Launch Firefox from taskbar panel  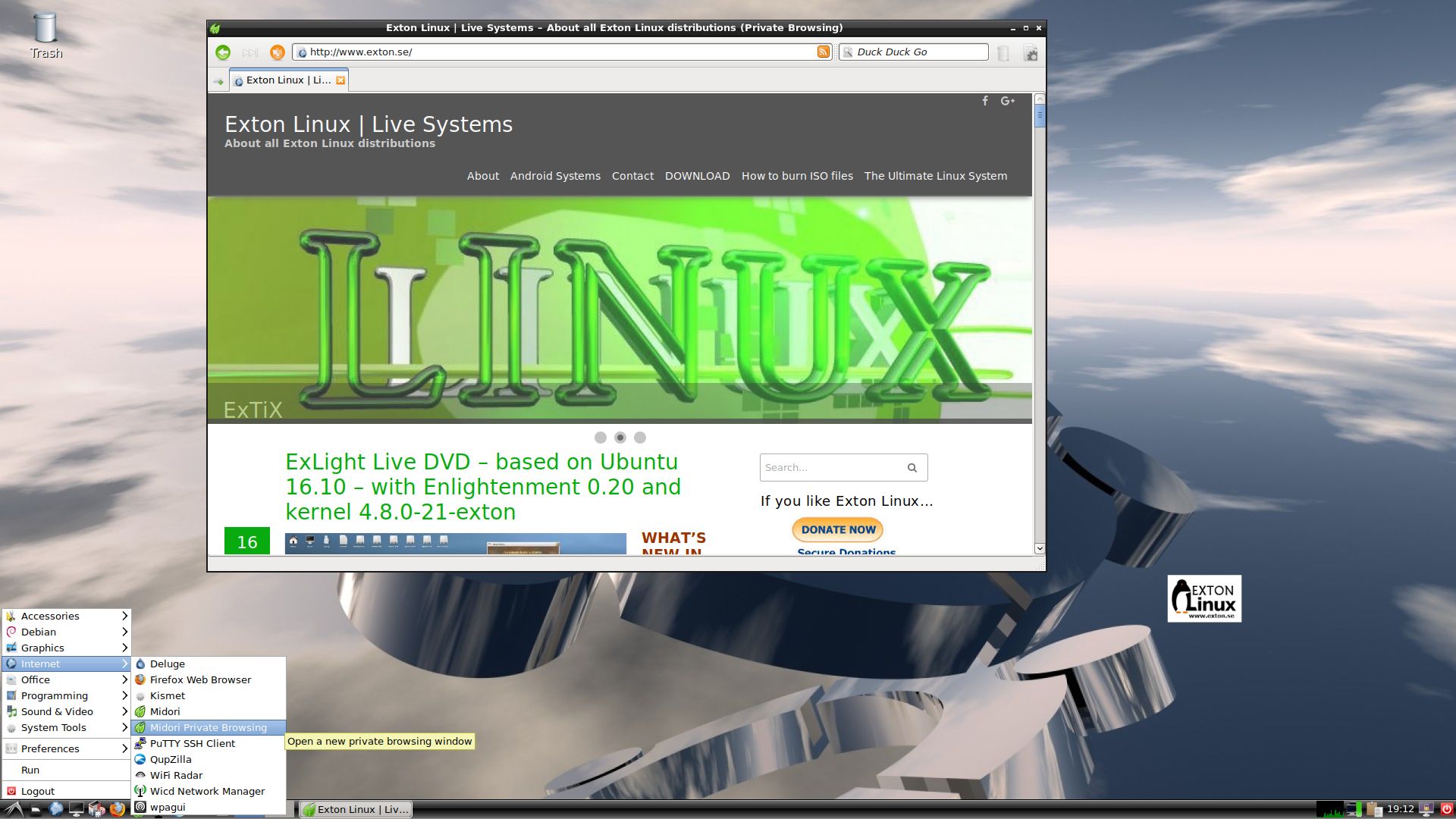[117, 809]
